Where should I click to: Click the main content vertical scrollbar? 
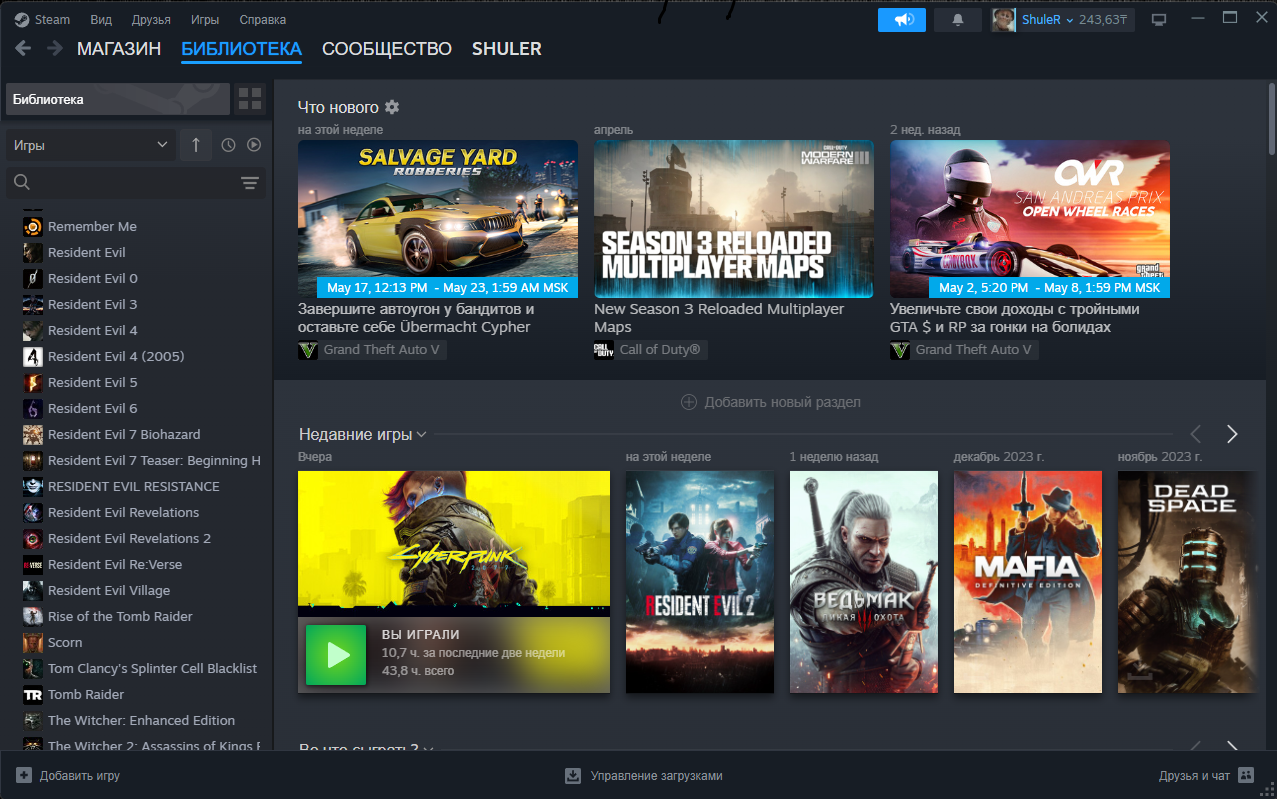coord(1271,118)
